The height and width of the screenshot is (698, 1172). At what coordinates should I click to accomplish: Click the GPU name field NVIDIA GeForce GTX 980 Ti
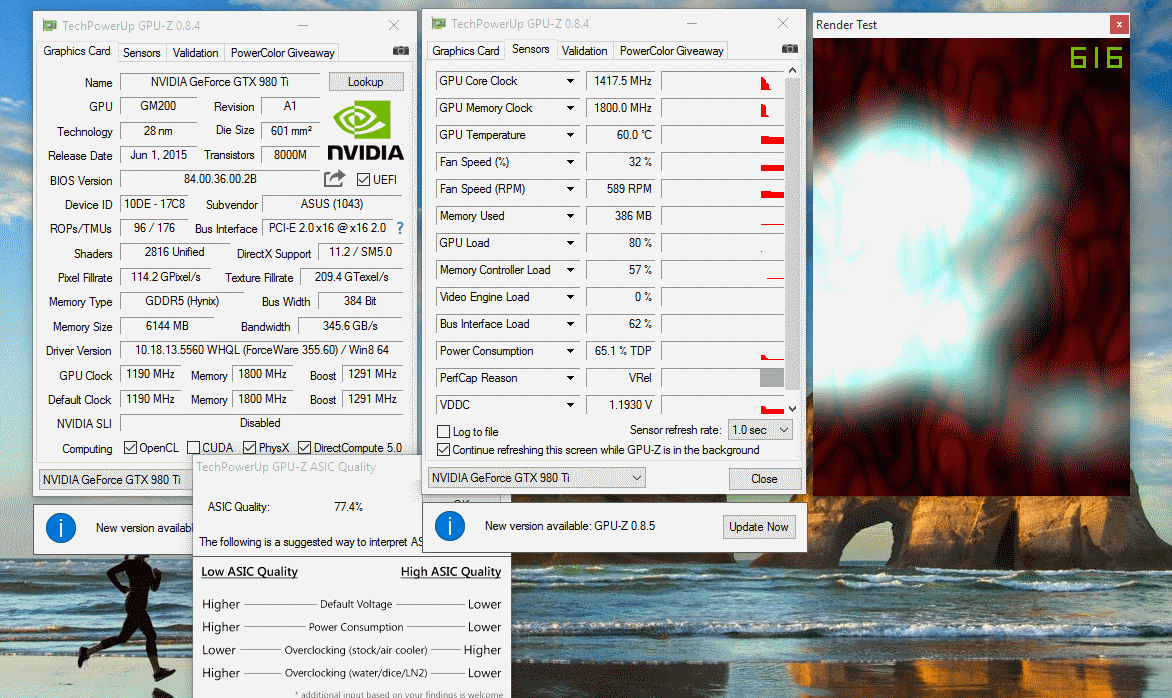pyautogui.click(x=220, y=81)
